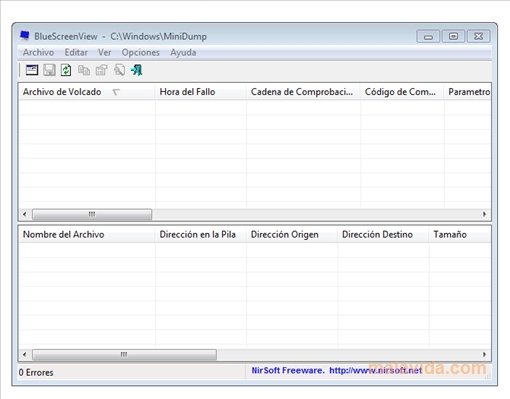Open the http://www.nirsoft.net link
The height and width of the screenshot is (399, 510).
tap(376, 370)
